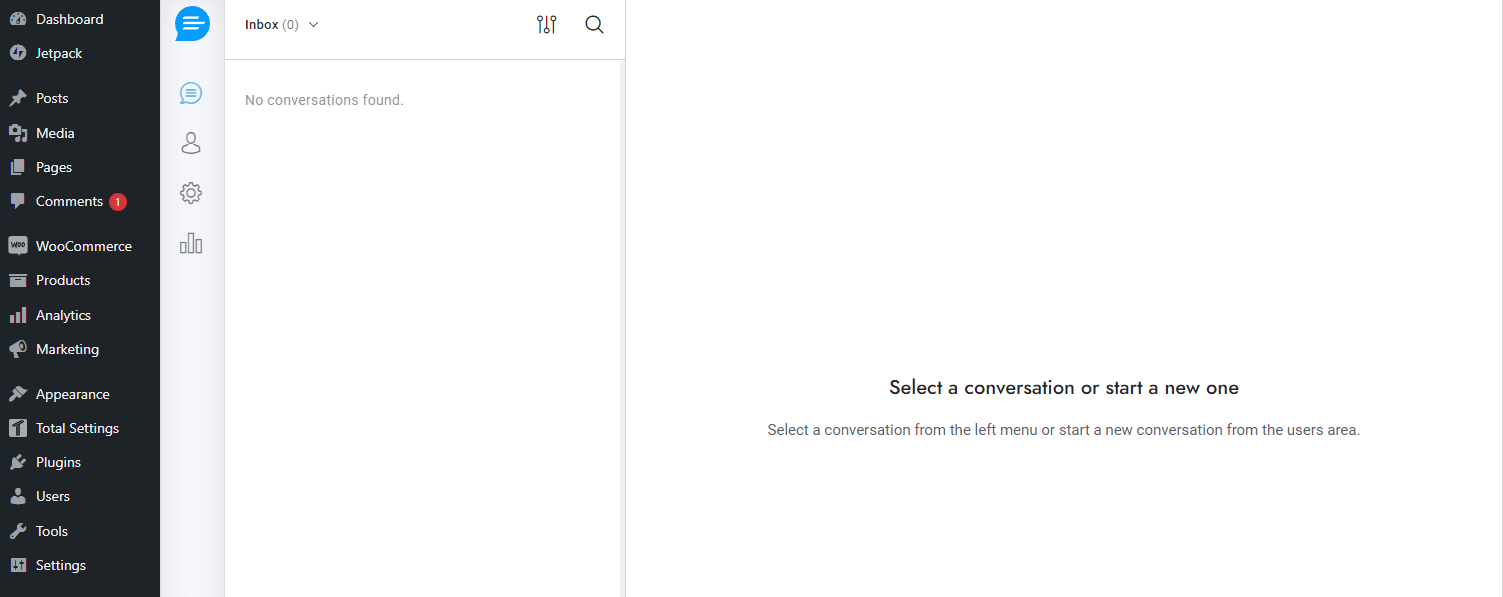1503x597 pixels.
Task: Select the WooCommerce menu icon
Action: [18, 245]
